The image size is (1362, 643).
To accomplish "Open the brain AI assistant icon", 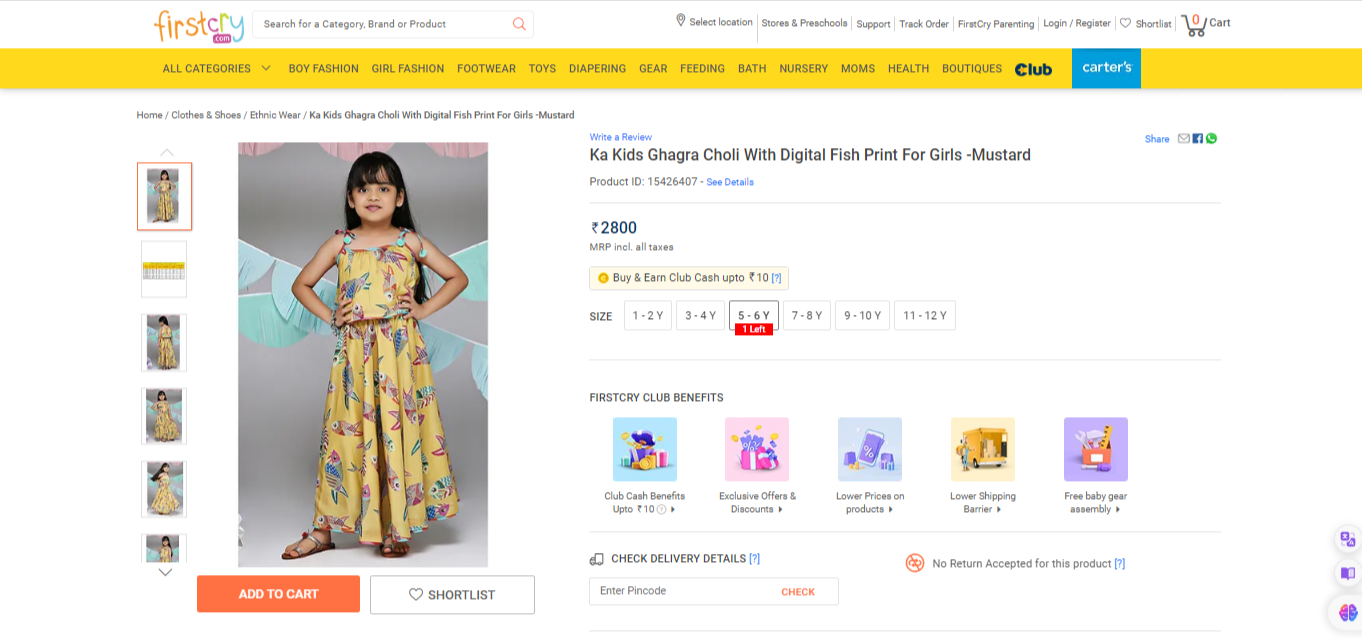I will click(1347, 612).
